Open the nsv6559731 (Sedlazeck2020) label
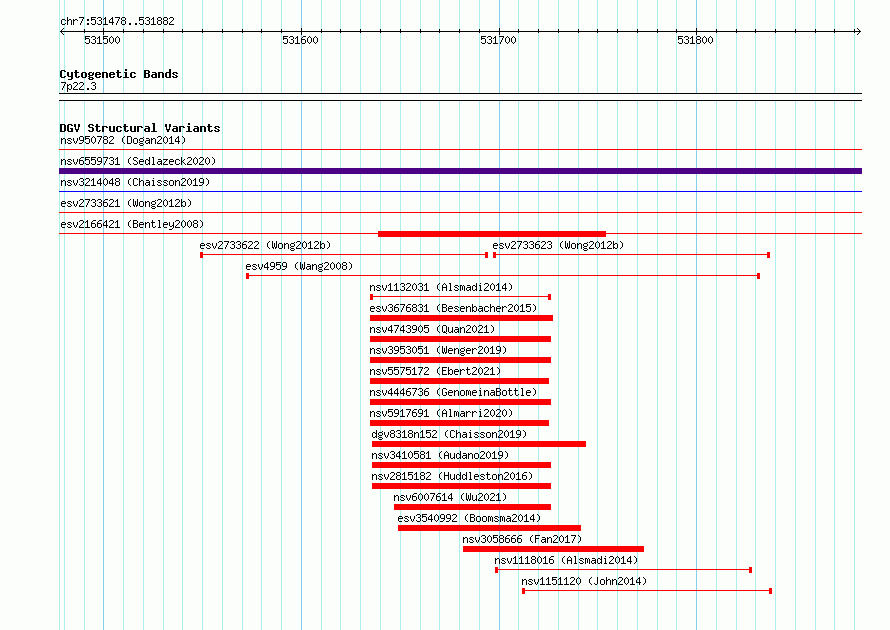 (x=138, y=161)
